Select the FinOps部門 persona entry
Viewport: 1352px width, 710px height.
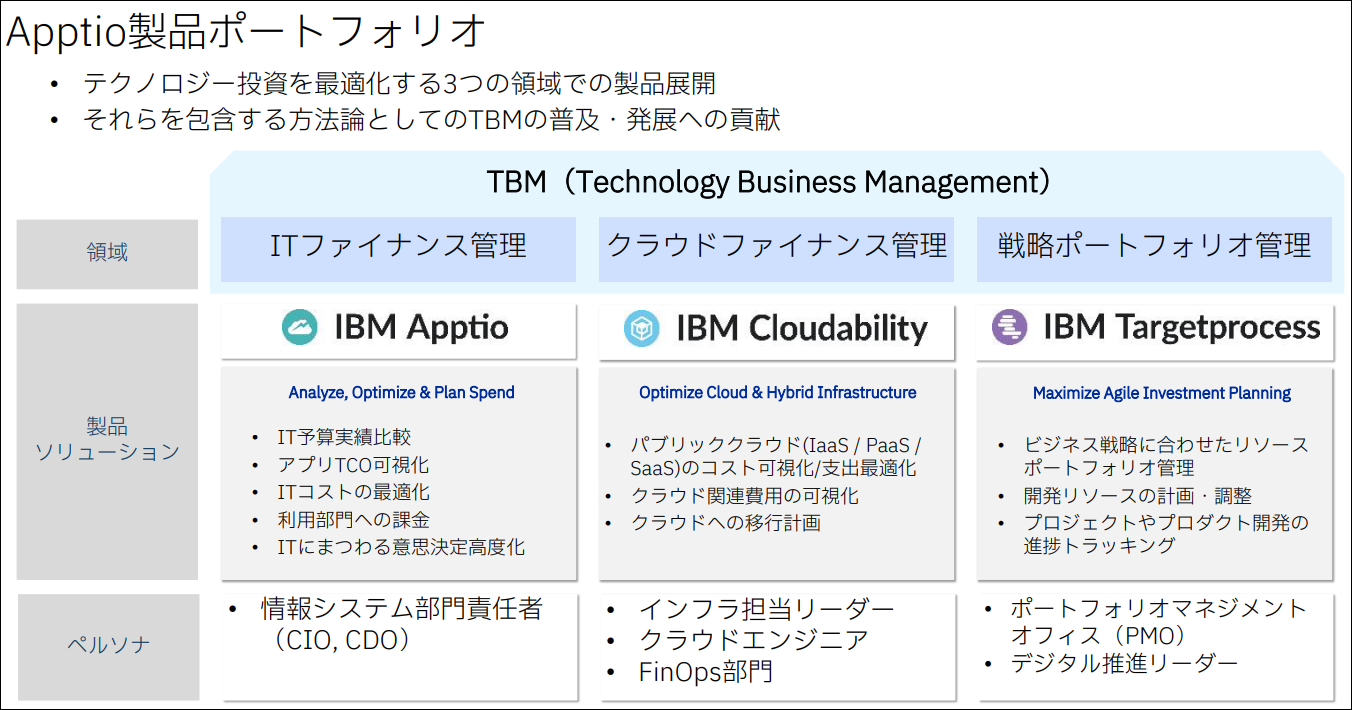click(706, 672)
